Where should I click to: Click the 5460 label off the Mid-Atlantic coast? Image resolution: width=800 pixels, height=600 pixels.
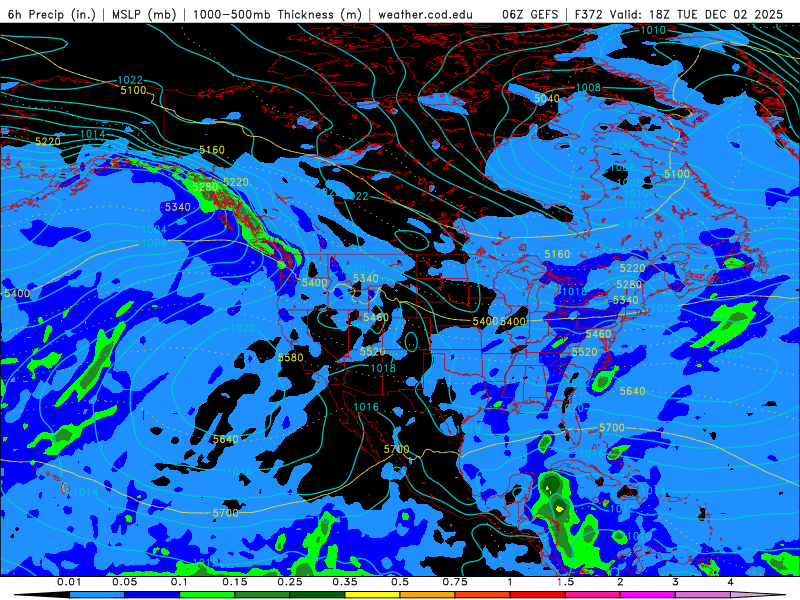tap(598, 334)
